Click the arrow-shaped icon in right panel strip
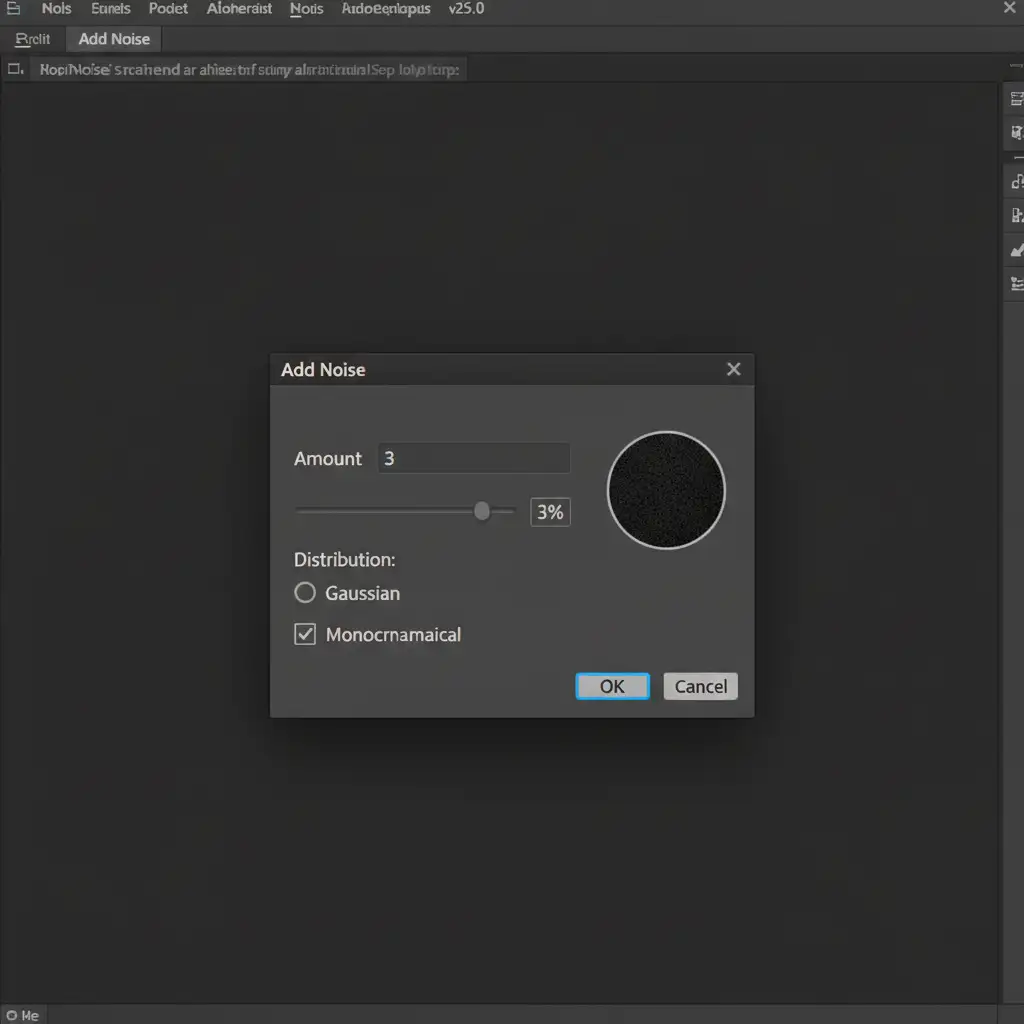 [1016, 250]
